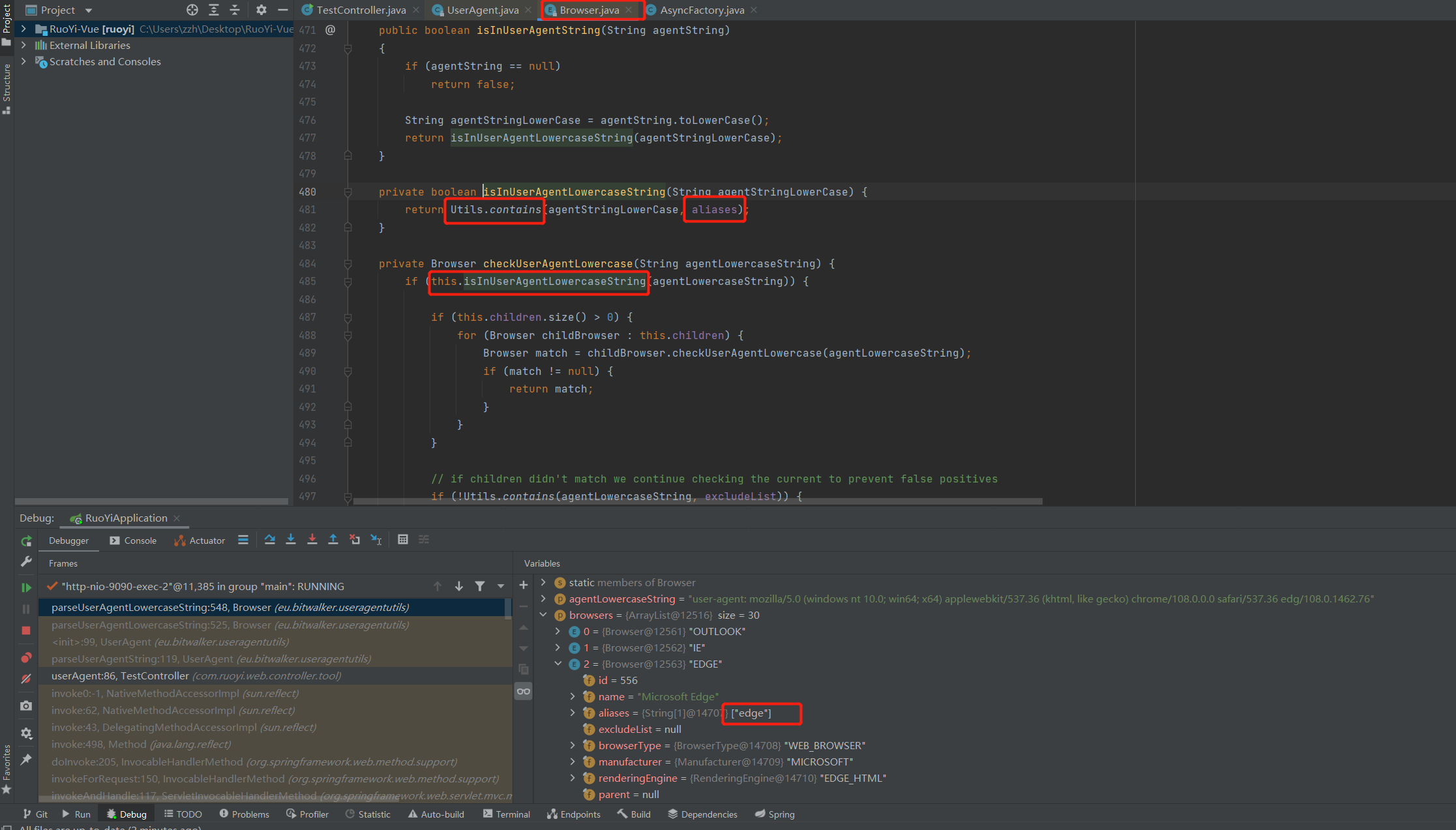The image size is (1456, 830).
Task: Toggle show watches glasses icon
Action: click(x=524, y=691)
